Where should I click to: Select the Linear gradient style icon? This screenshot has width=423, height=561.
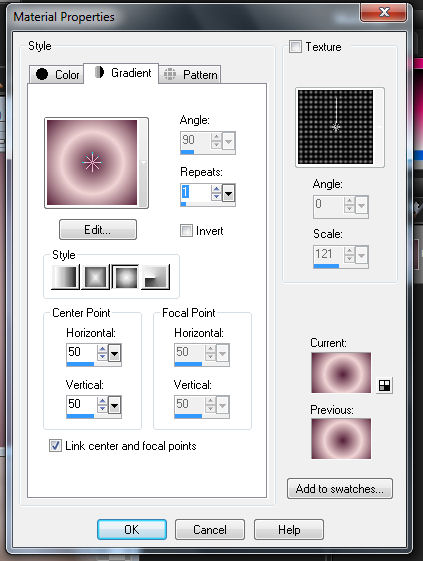pos(65,277)
